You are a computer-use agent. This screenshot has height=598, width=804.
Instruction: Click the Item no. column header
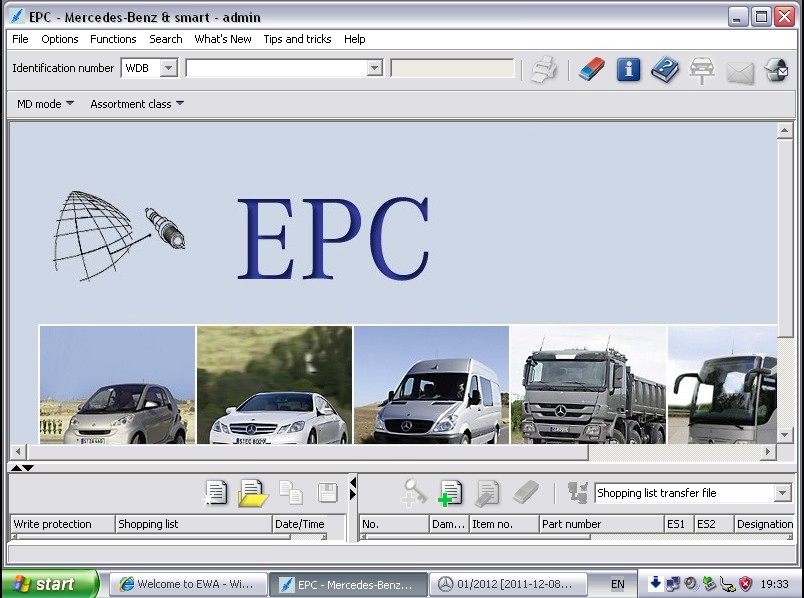pyautogui.click(x=504, y=524)
